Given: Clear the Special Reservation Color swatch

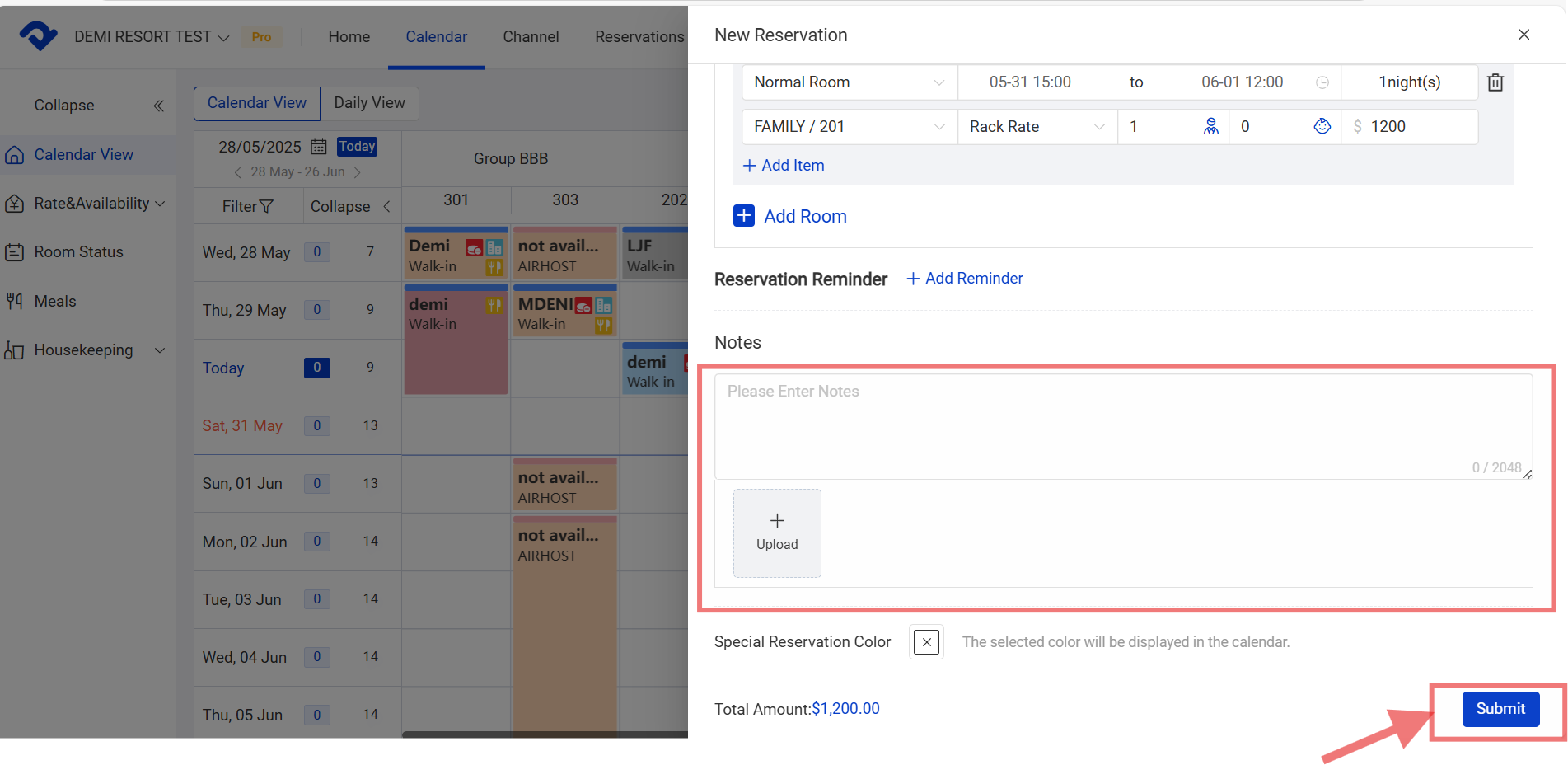Looking at the screenshot, I should (926, 642).
